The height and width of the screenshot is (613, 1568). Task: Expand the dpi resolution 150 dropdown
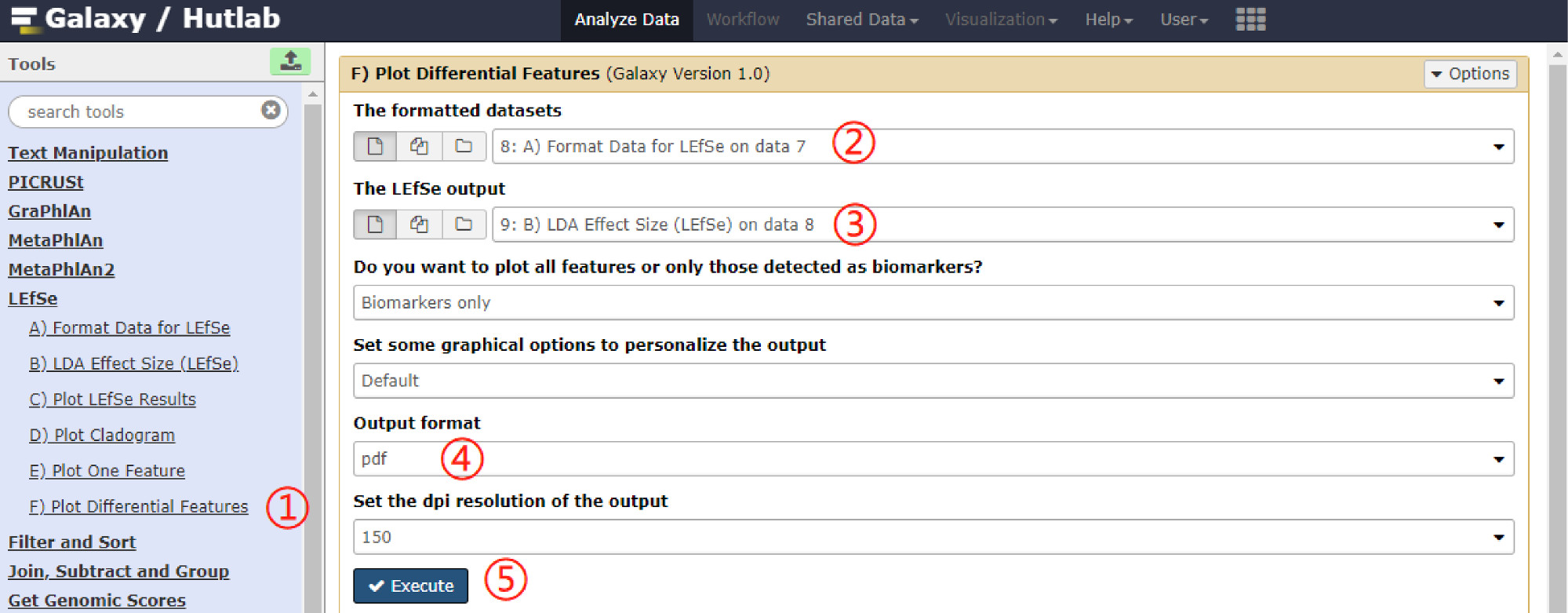click(x=933, y=537)
